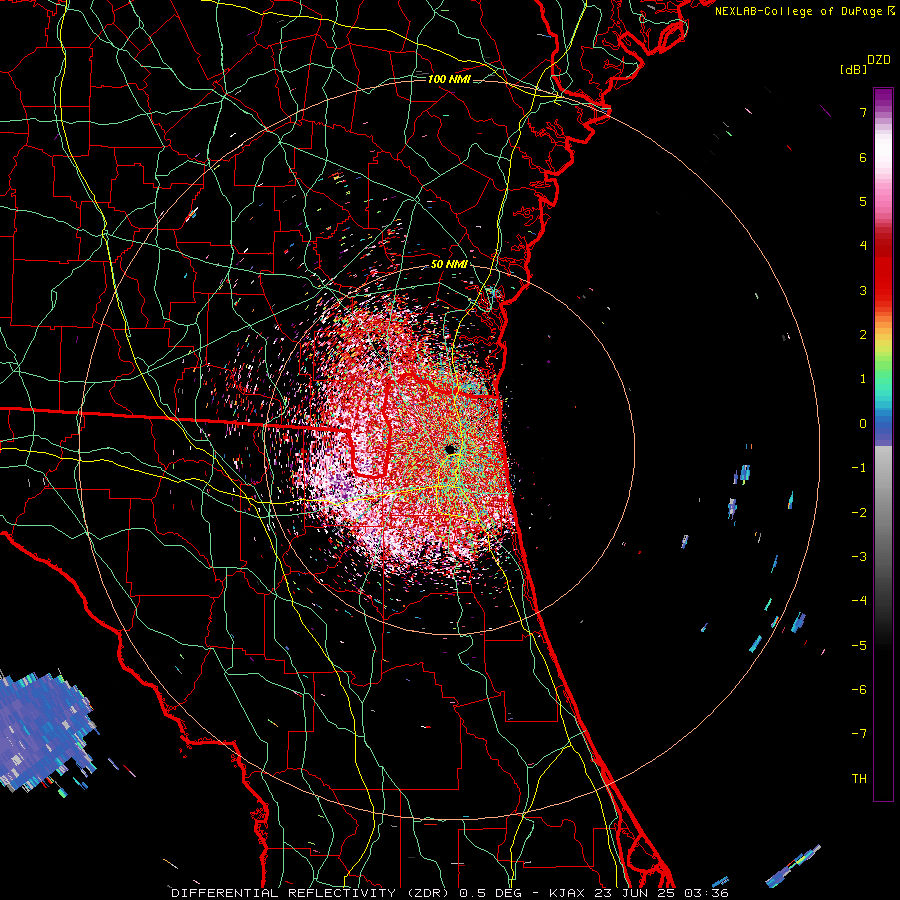Click the TH label on color scale
The width and height of the screenshot is (900, 900).
[x=859, y=779]
